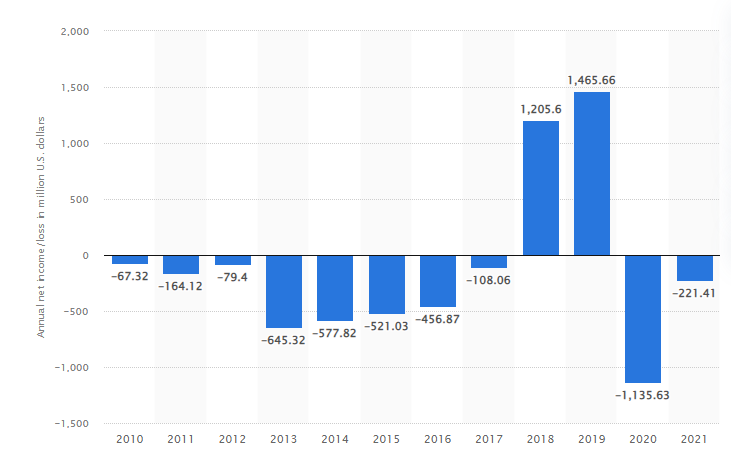Click the 1,465.66 data label
The height and width of the screenshot is (472, 731).
click(x=591, y=79)
